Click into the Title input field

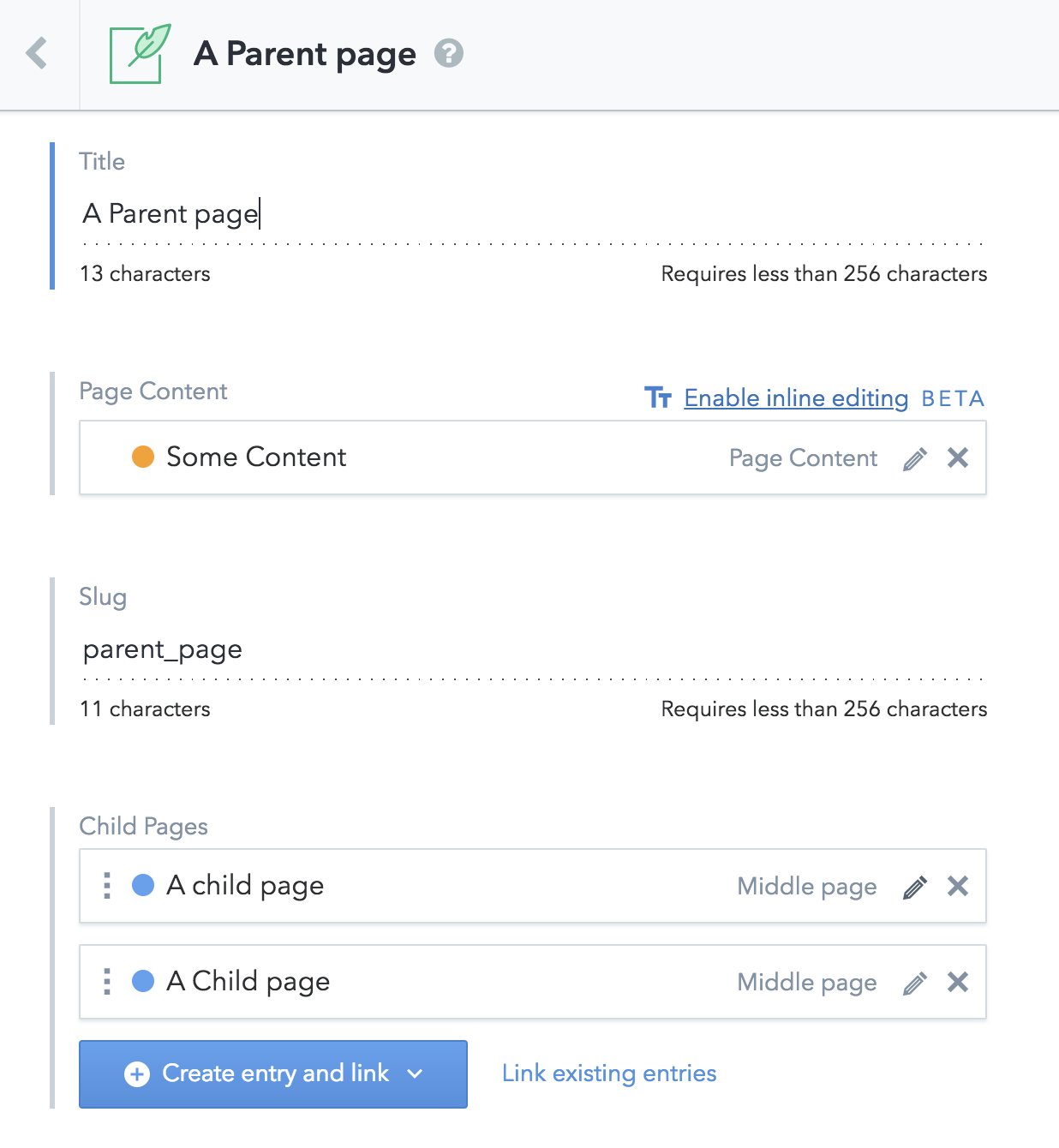click(x=531, y=213)
